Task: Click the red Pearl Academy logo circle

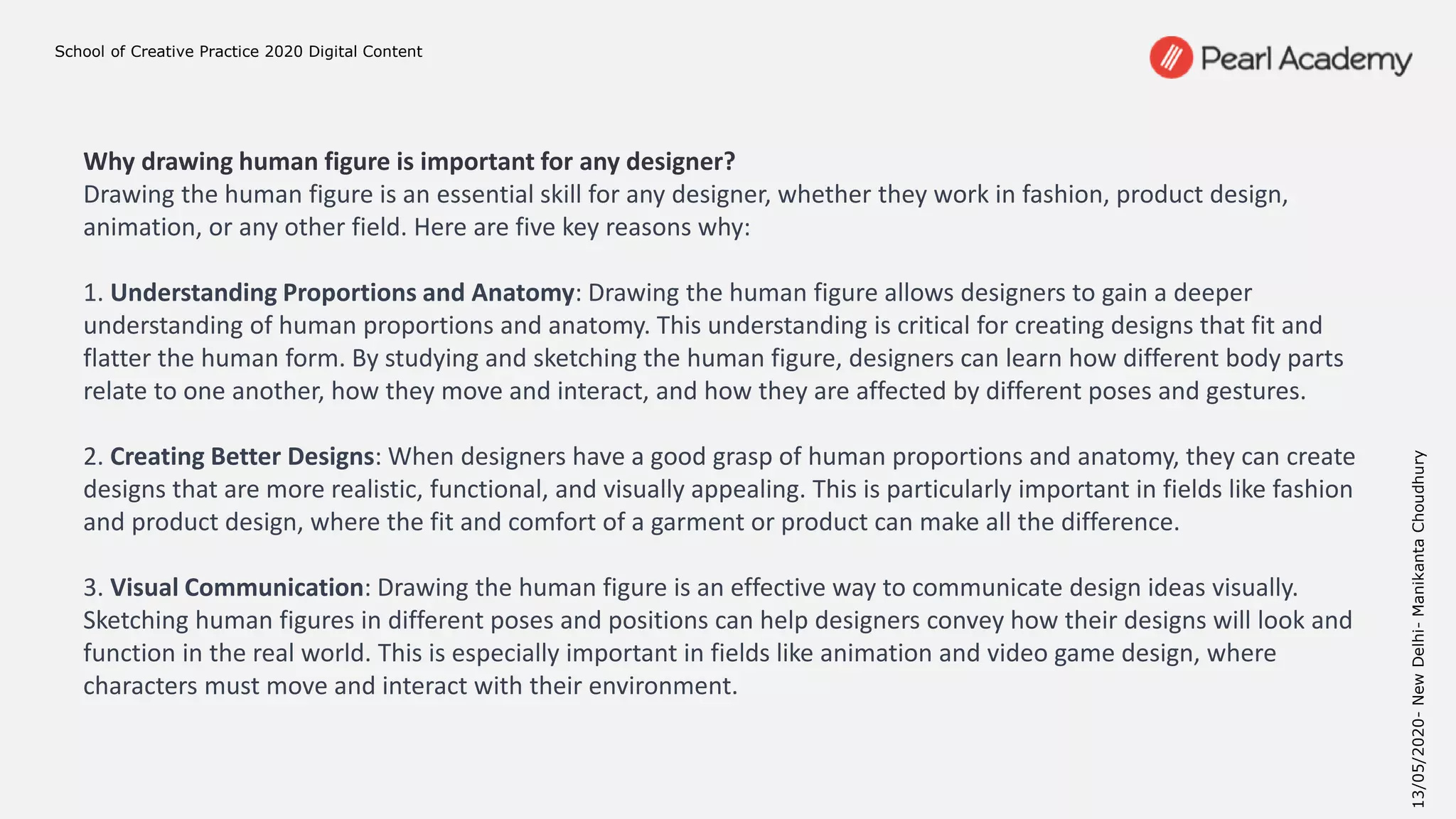Action: [x=1171, y=58]
